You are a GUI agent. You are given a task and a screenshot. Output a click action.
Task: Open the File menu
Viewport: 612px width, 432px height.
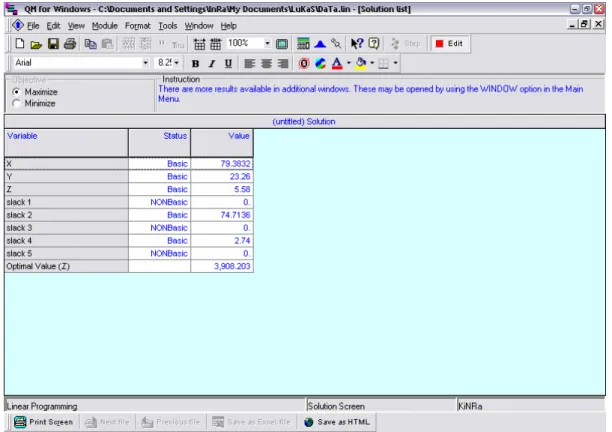click(x=33, y=26)
